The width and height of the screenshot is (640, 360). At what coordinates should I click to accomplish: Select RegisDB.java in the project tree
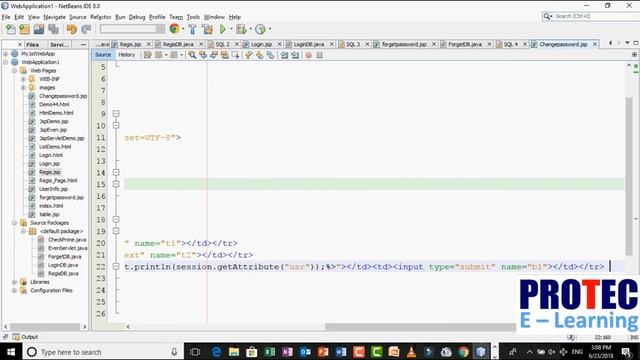(63, 273)
